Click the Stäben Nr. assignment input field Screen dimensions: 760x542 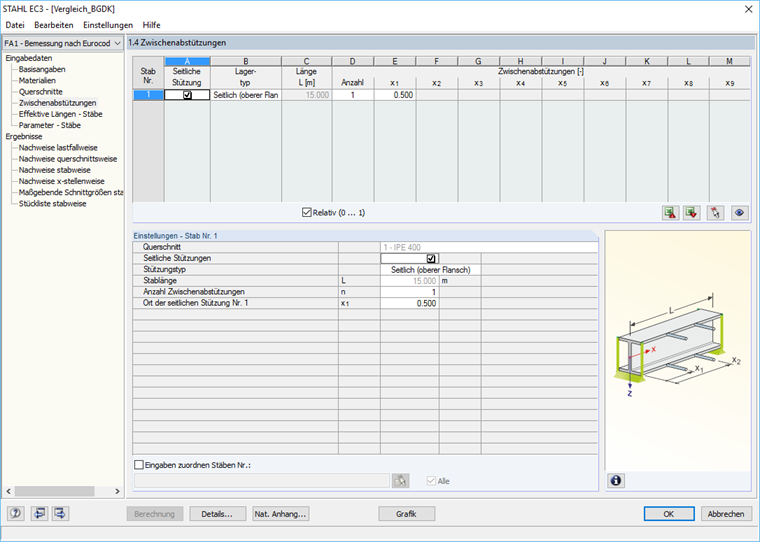(x=262, y=480)
